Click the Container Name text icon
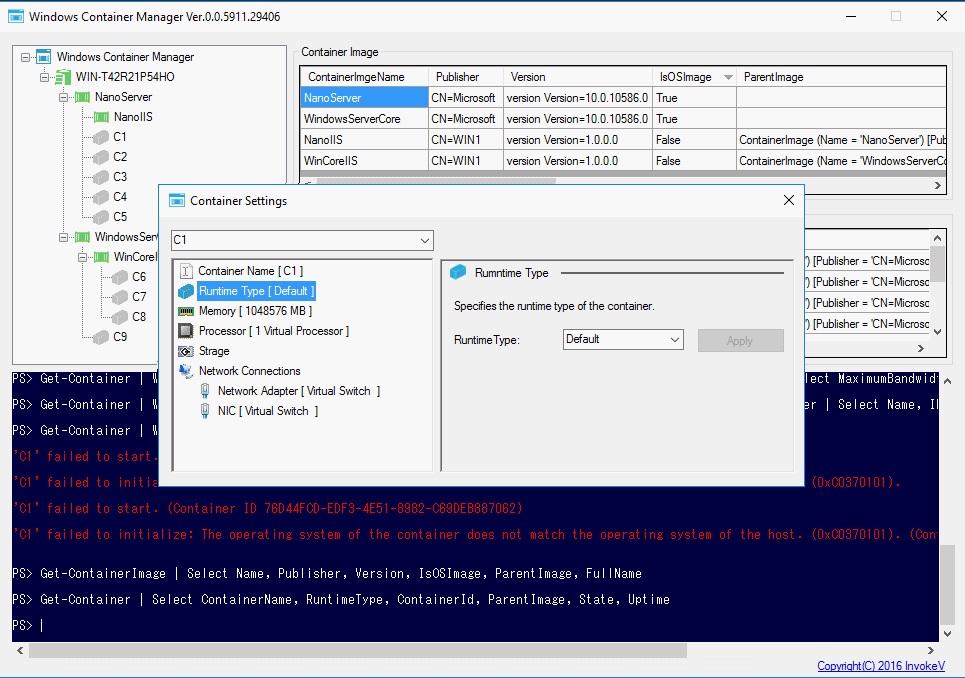This screenshot has height=678, width=965. point(186,271)
